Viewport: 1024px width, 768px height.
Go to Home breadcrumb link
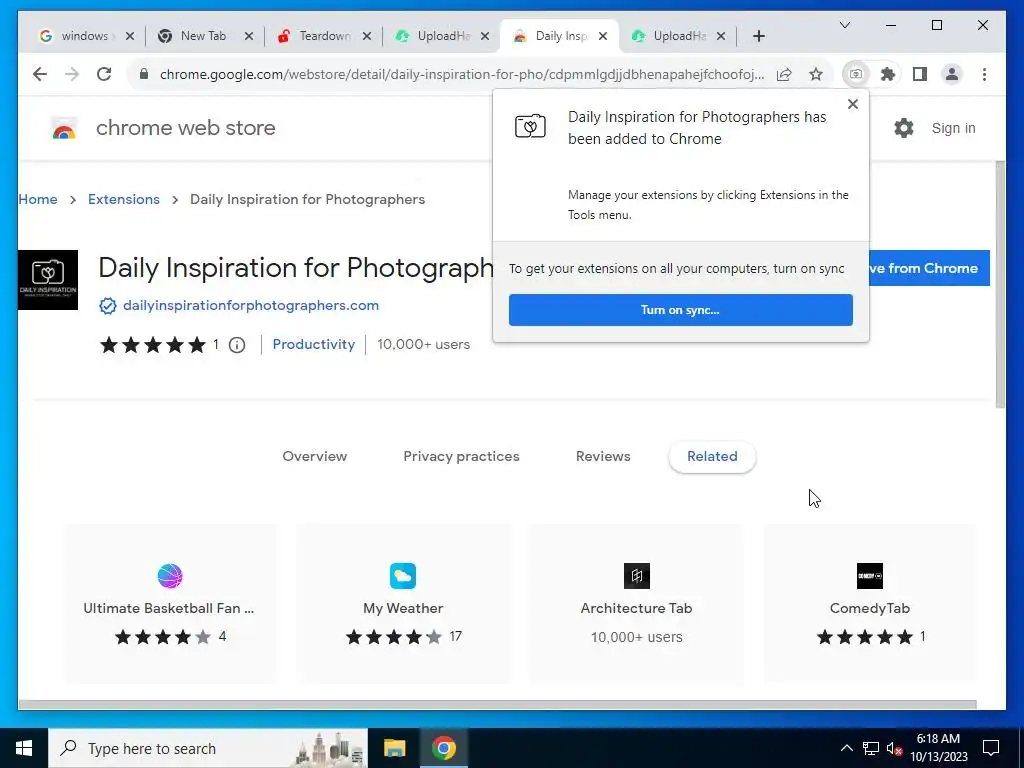point(38,199)
